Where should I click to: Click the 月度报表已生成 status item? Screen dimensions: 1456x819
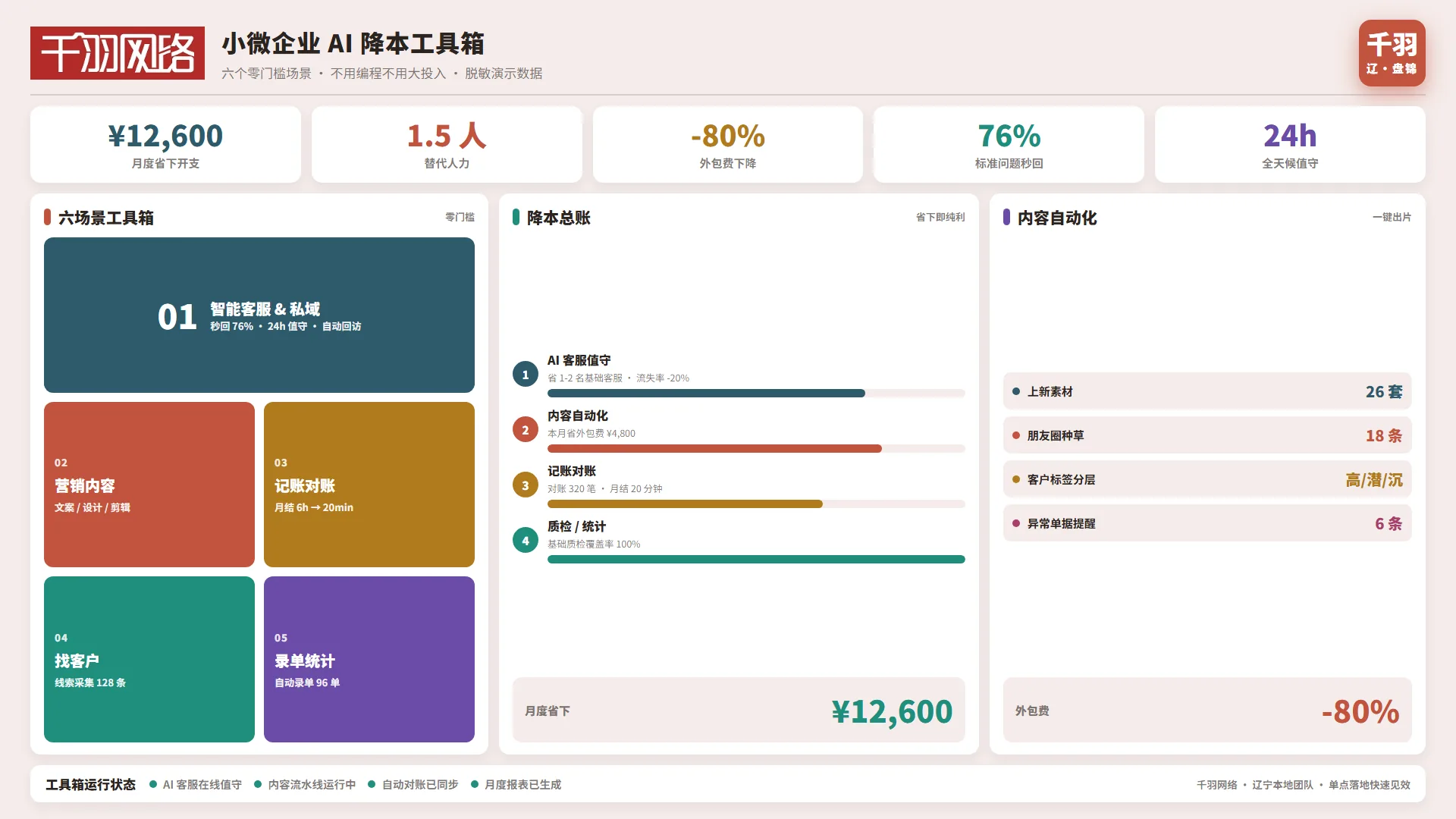(516, 784)
